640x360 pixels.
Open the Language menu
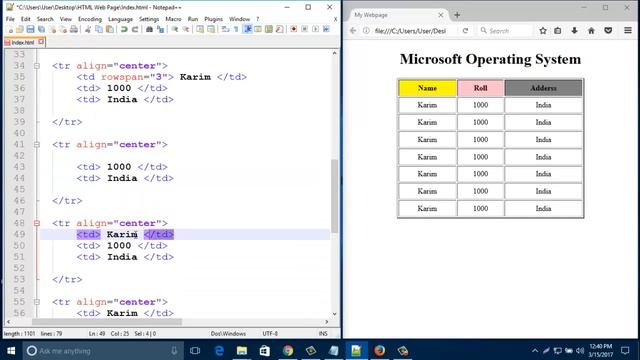[x=120, y=19]
